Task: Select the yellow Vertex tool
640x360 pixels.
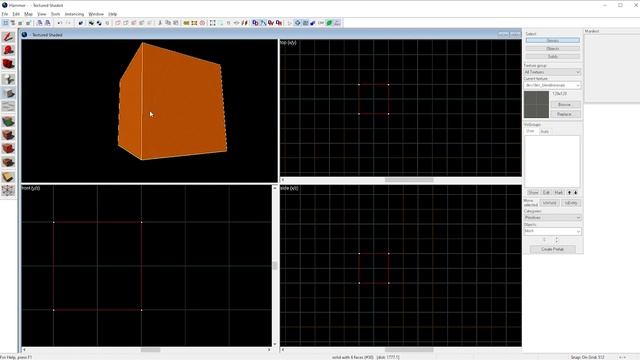Action: [8, 177]
